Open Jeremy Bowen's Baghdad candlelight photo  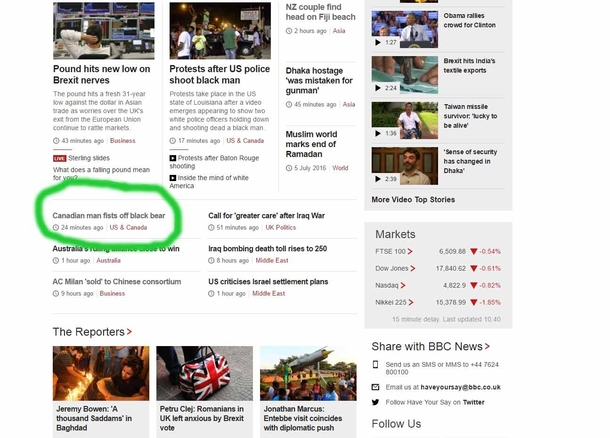[x=101, y=373]
